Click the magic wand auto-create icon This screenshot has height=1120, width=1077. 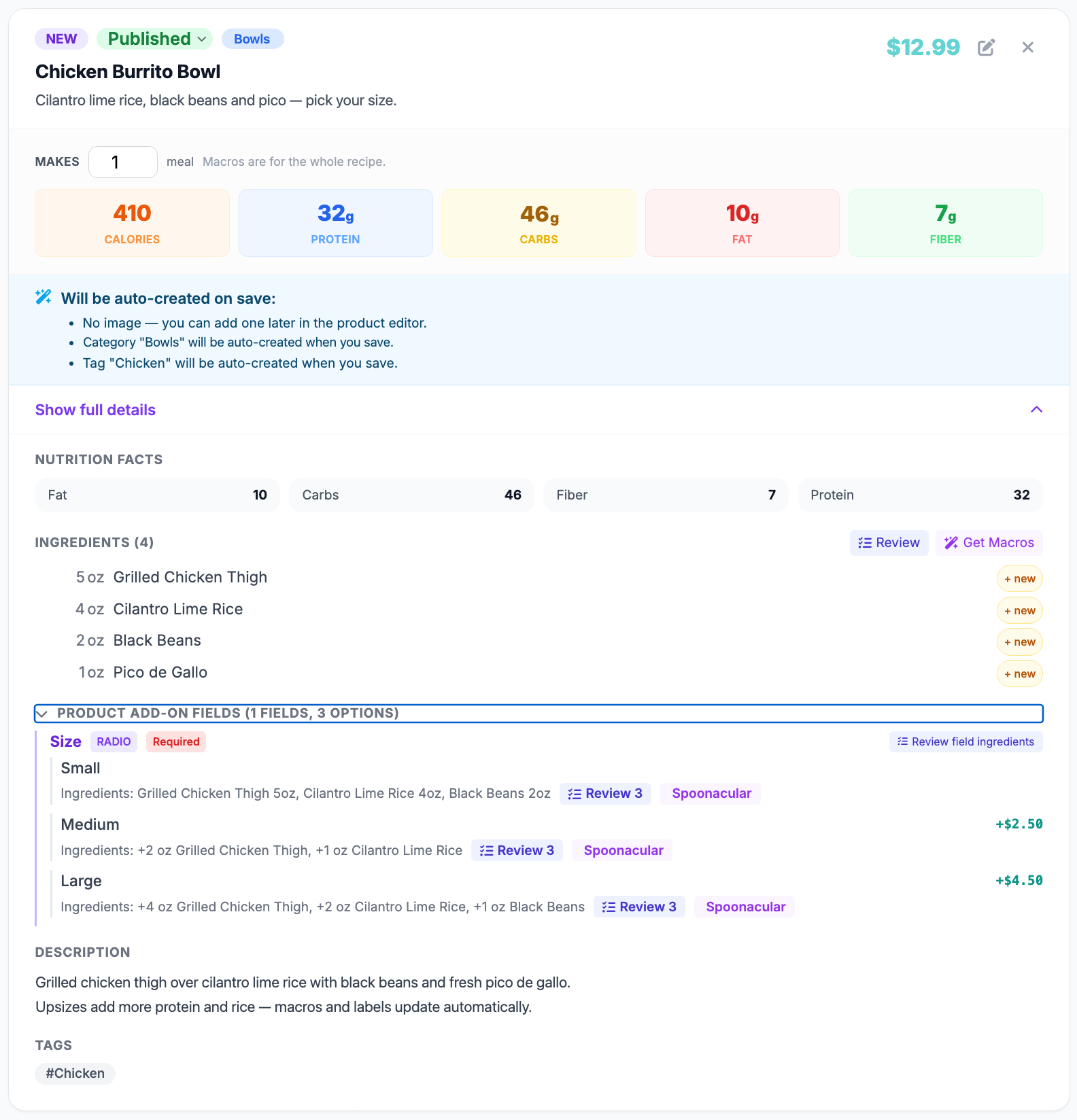coord(44,297)
